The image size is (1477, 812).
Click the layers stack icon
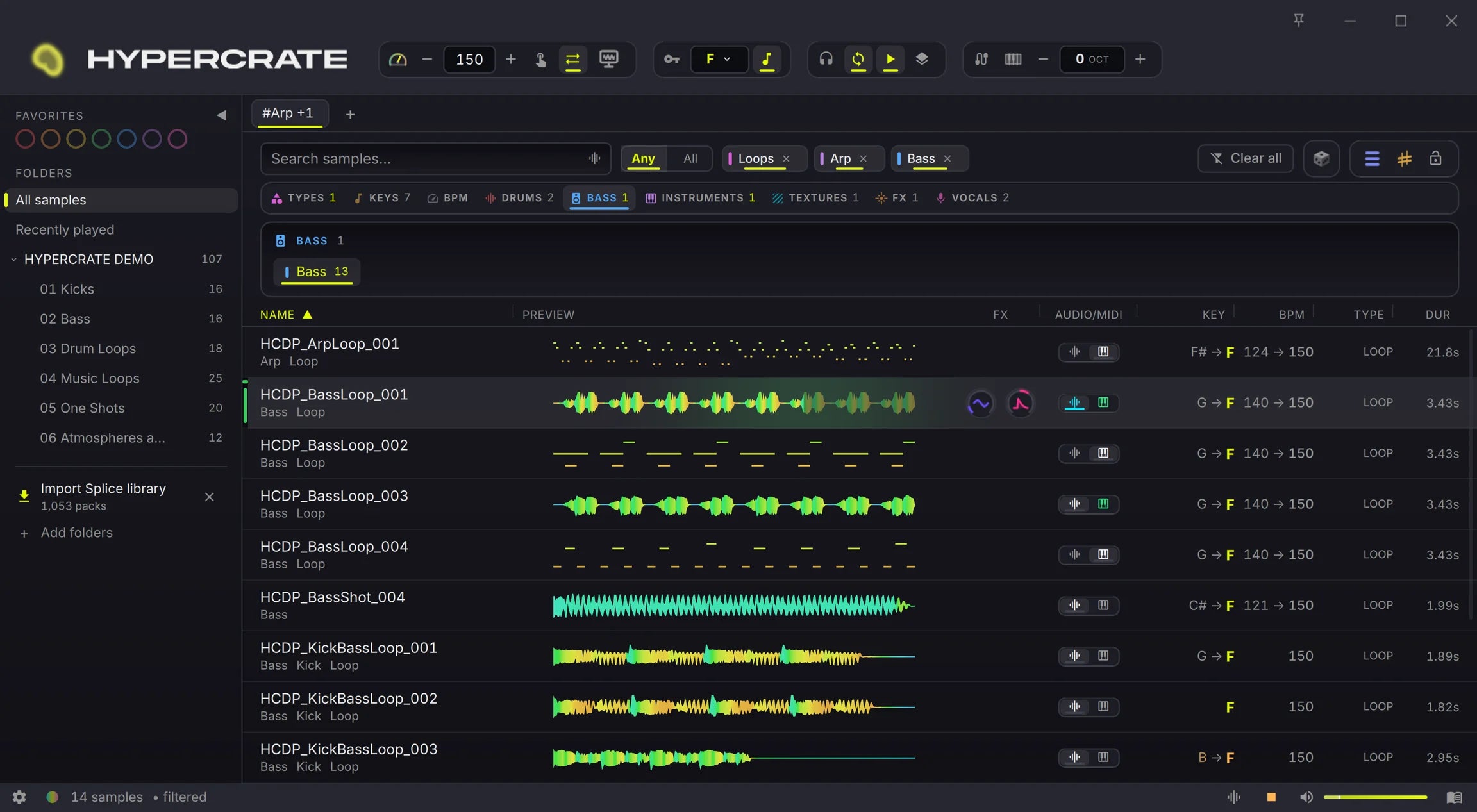pyautogui.click(x=922, y=60)
